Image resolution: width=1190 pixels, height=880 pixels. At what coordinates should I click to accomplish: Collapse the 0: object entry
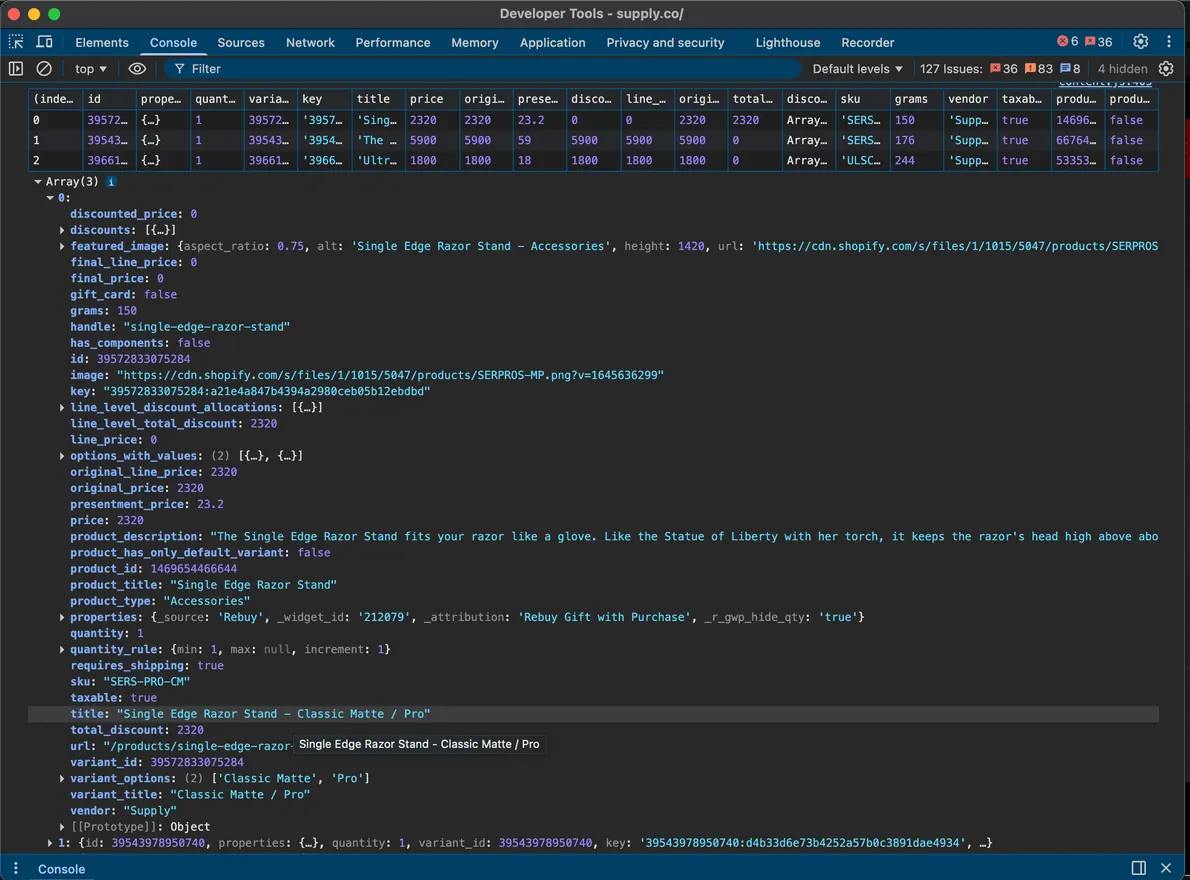(x=50, y=198)
